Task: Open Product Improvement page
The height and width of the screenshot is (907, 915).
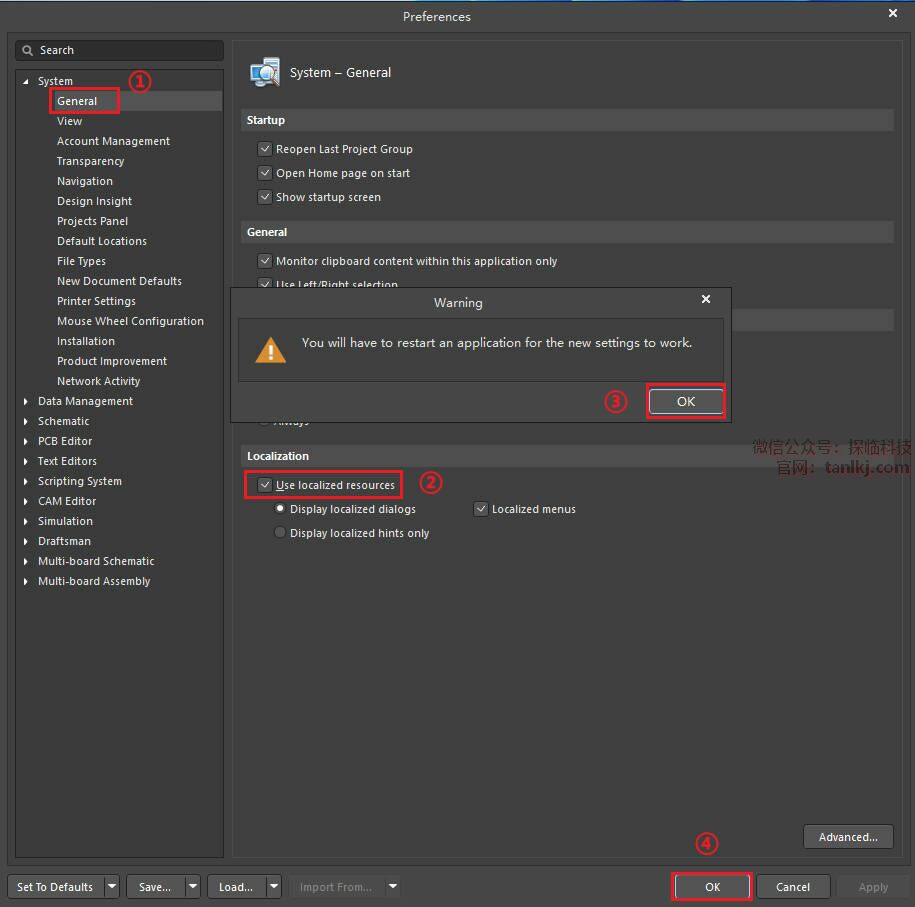Action: coord(111,361)
